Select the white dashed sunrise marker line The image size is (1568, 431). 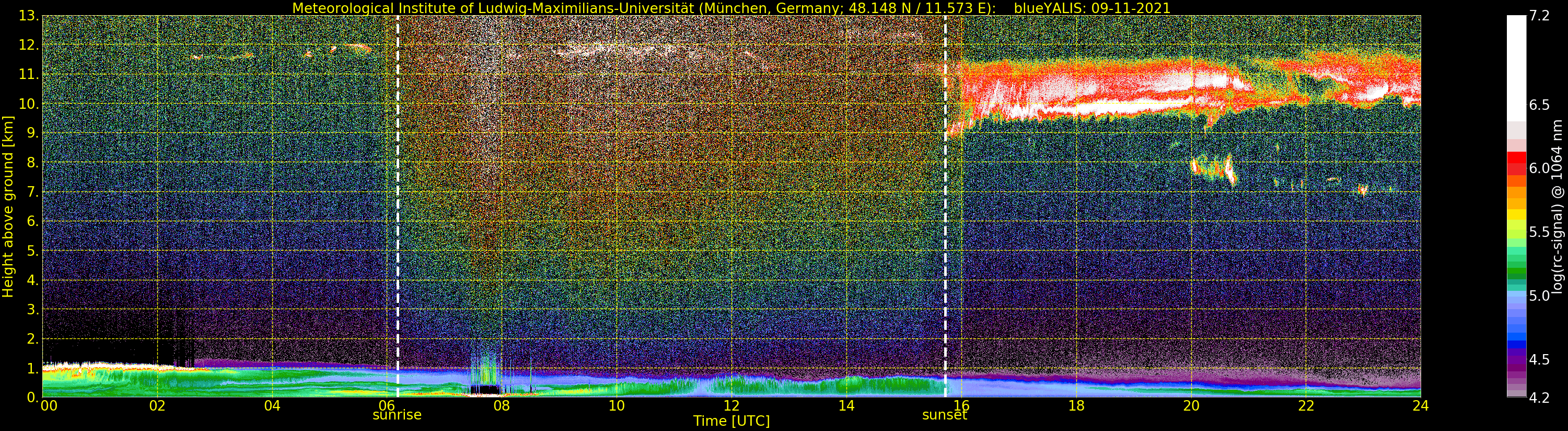click(x=398, y=206)
